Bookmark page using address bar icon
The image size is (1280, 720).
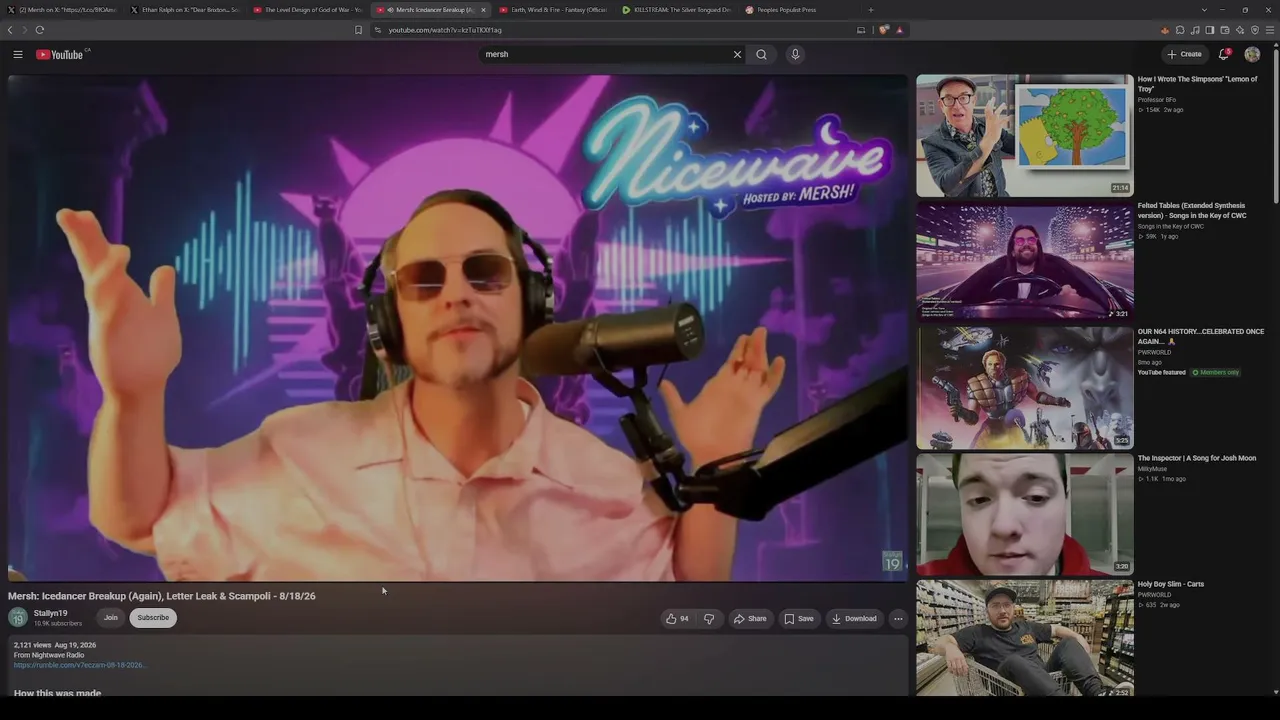[358, 30]
